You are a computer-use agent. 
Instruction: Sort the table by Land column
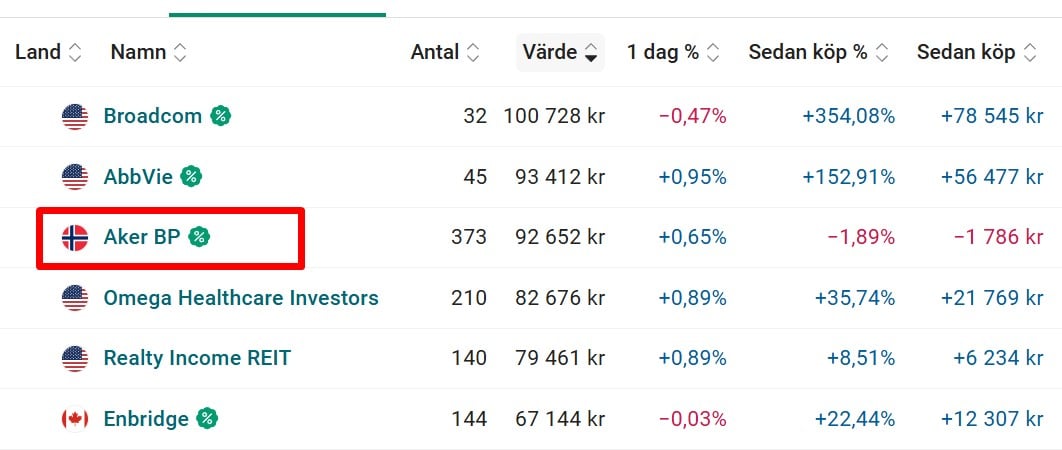[x=46, y=52]
